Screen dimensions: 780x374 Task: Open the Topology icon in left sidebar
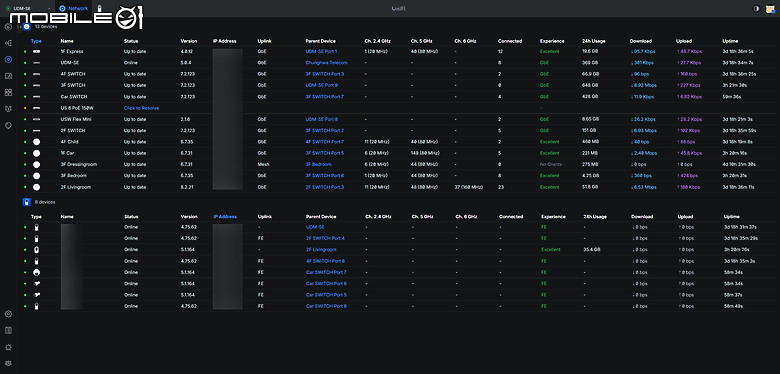coord(8,43)
